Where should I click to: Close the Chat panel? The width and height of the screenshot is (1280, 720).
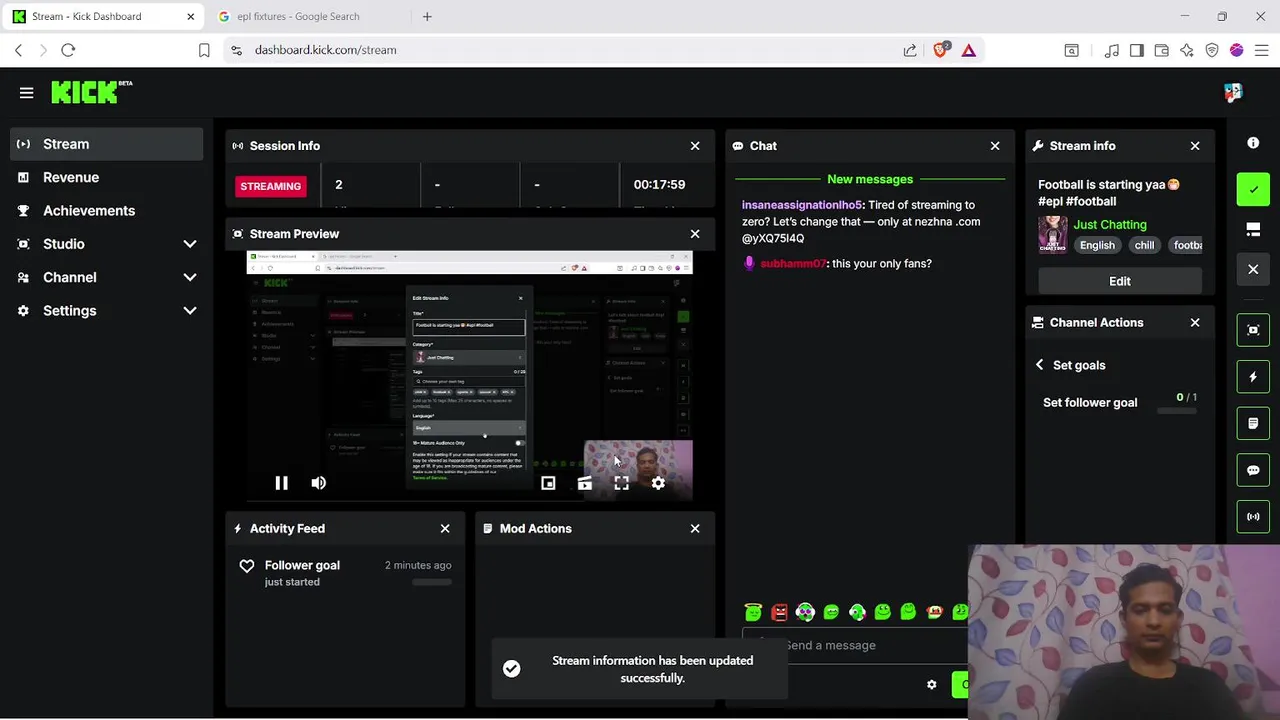[995, 146]
